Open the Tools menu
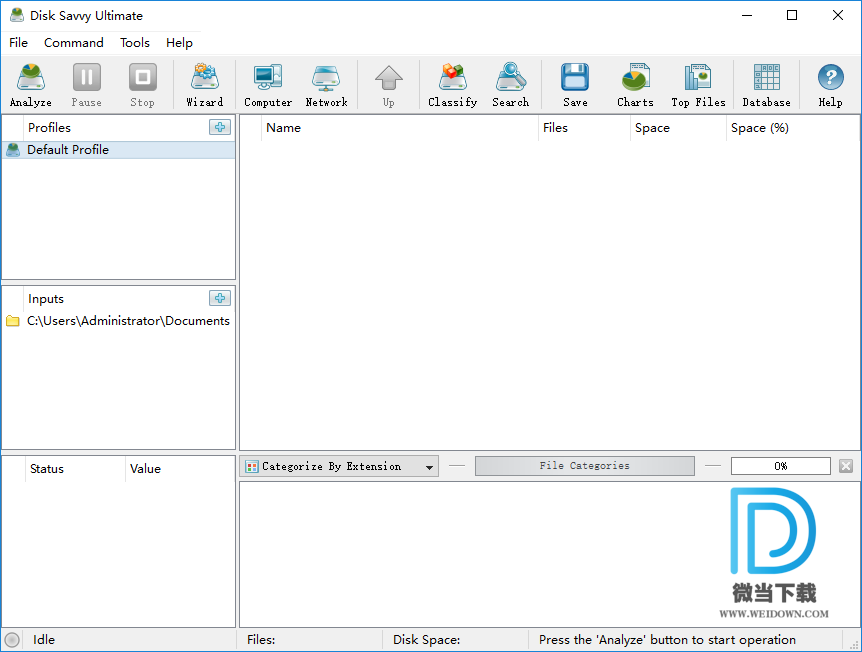 135,43
